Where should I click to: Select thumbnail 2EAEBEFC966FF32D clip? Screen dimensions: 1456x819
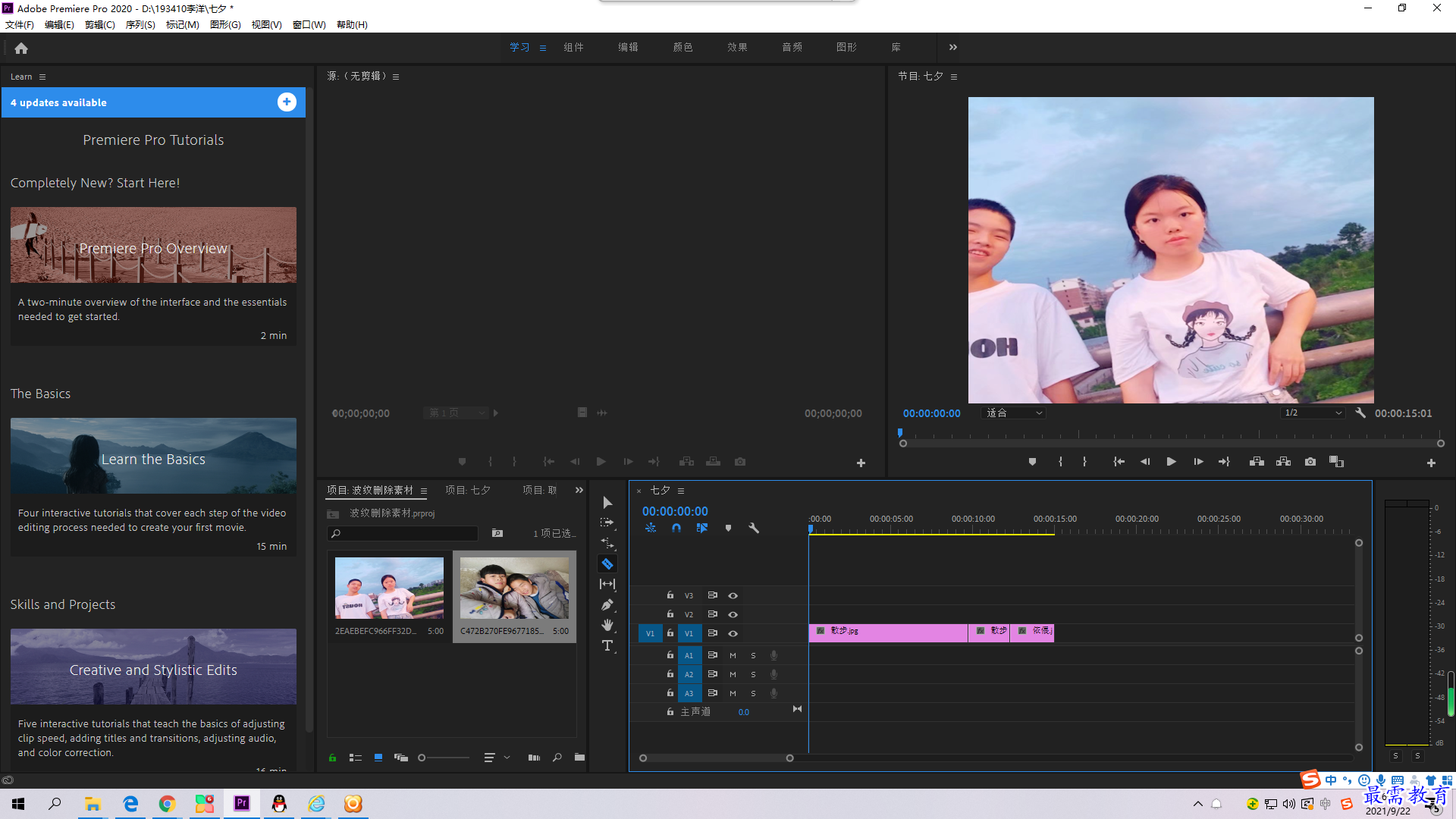[389, 588]
